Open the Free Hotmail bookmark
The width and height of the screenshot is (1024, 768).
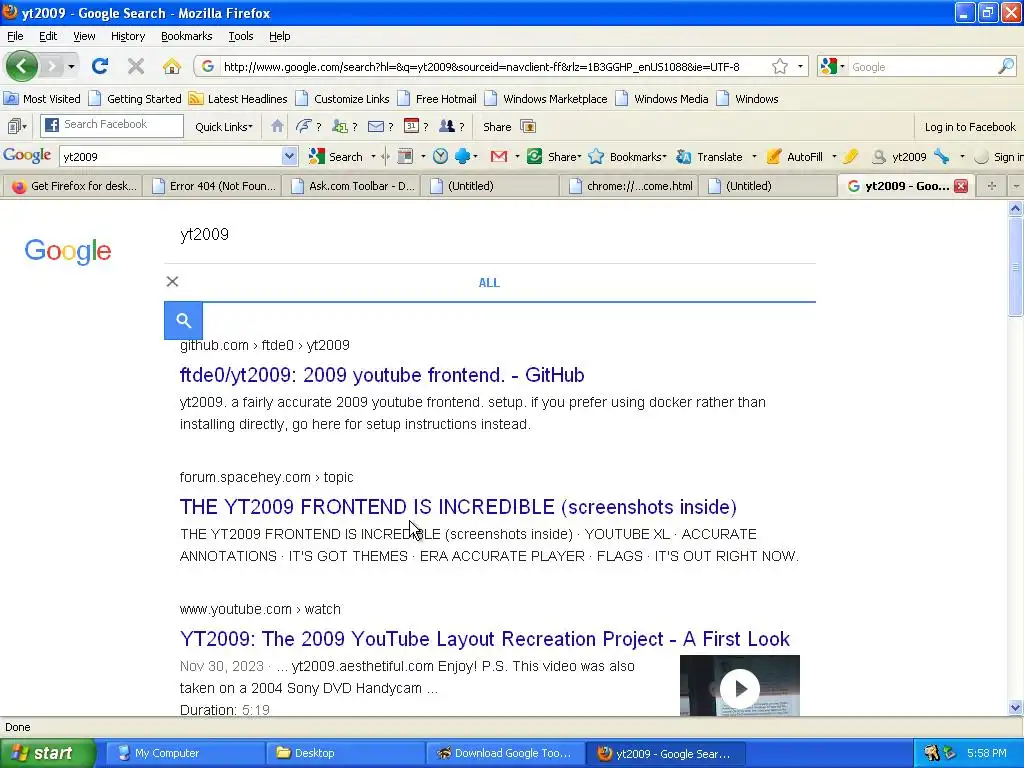437,99
